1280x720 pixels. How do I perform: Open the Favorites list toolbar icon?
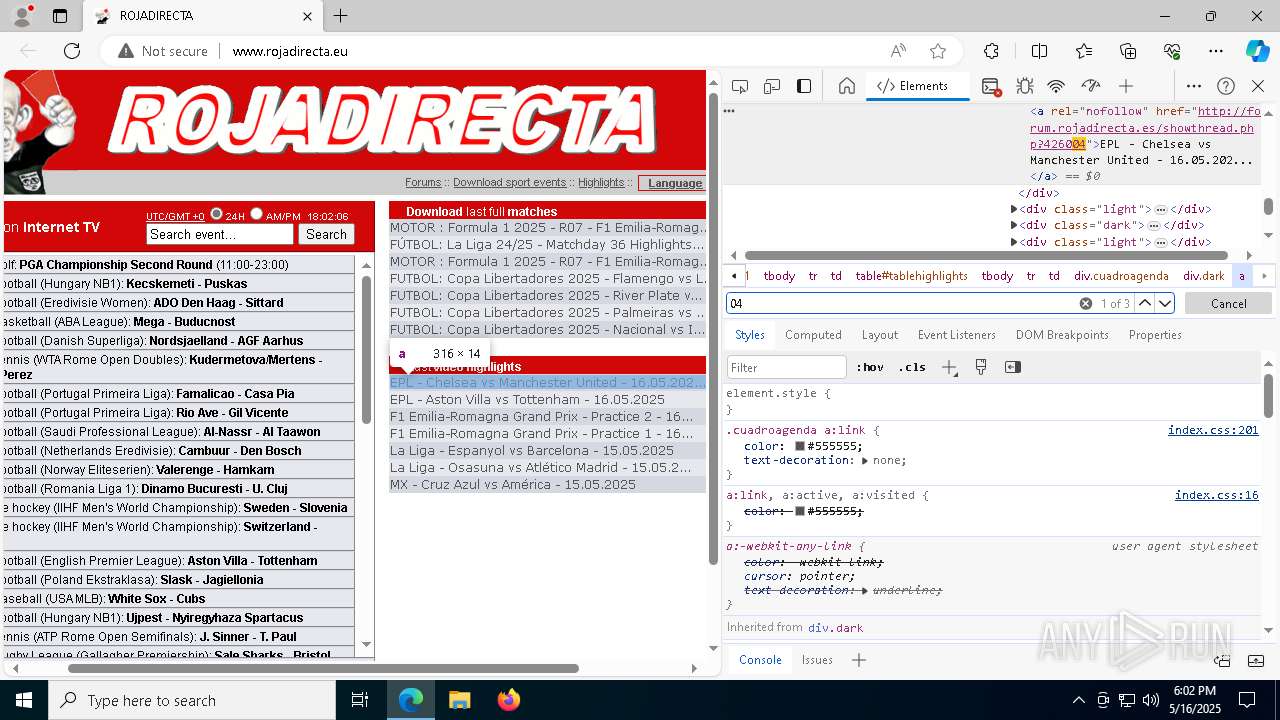(1084, 51)
